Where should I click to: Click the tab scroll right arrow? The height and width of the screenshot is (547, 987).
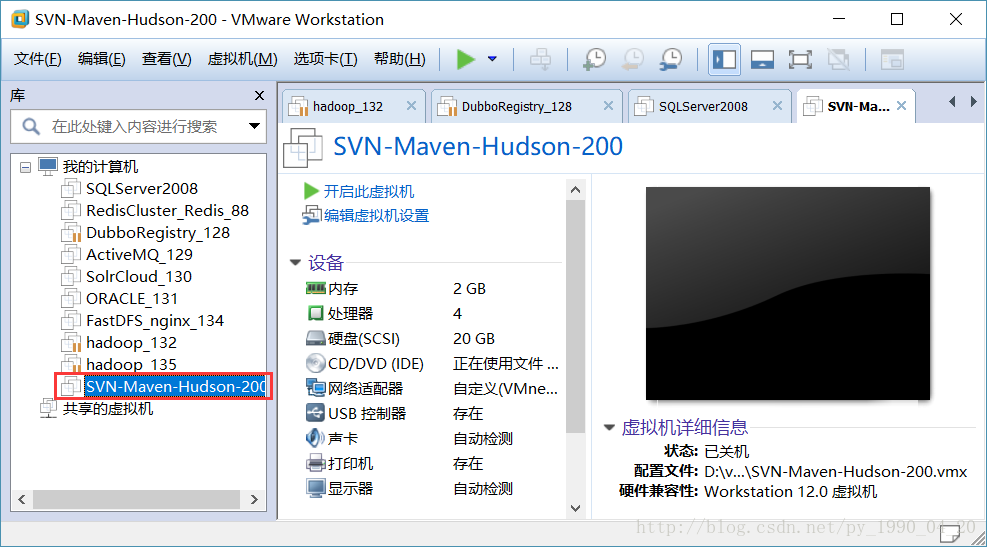tap(974, 101)
